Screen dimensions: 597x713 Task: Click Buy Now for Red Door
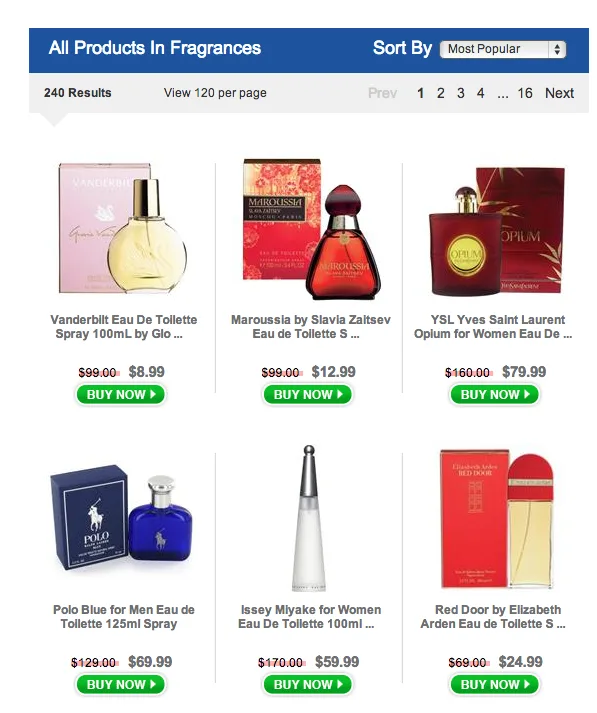coord(495,684)
